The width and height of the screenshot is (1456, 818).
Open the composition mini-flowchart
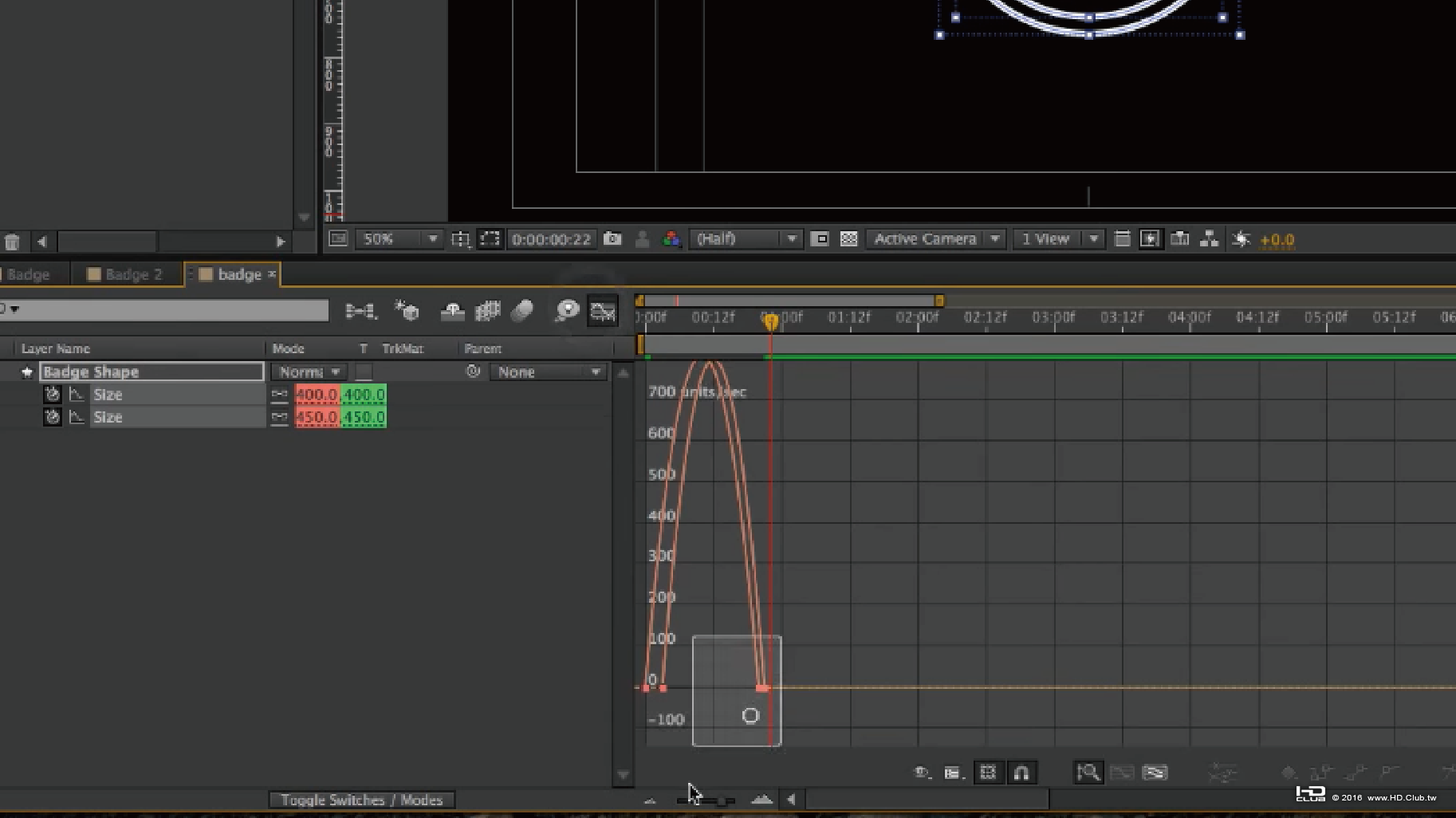(360, 311)
